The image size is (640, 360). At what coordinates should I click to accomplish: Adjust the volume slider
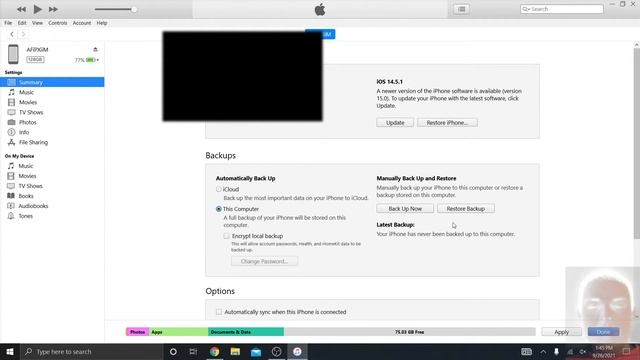(116, 9)
